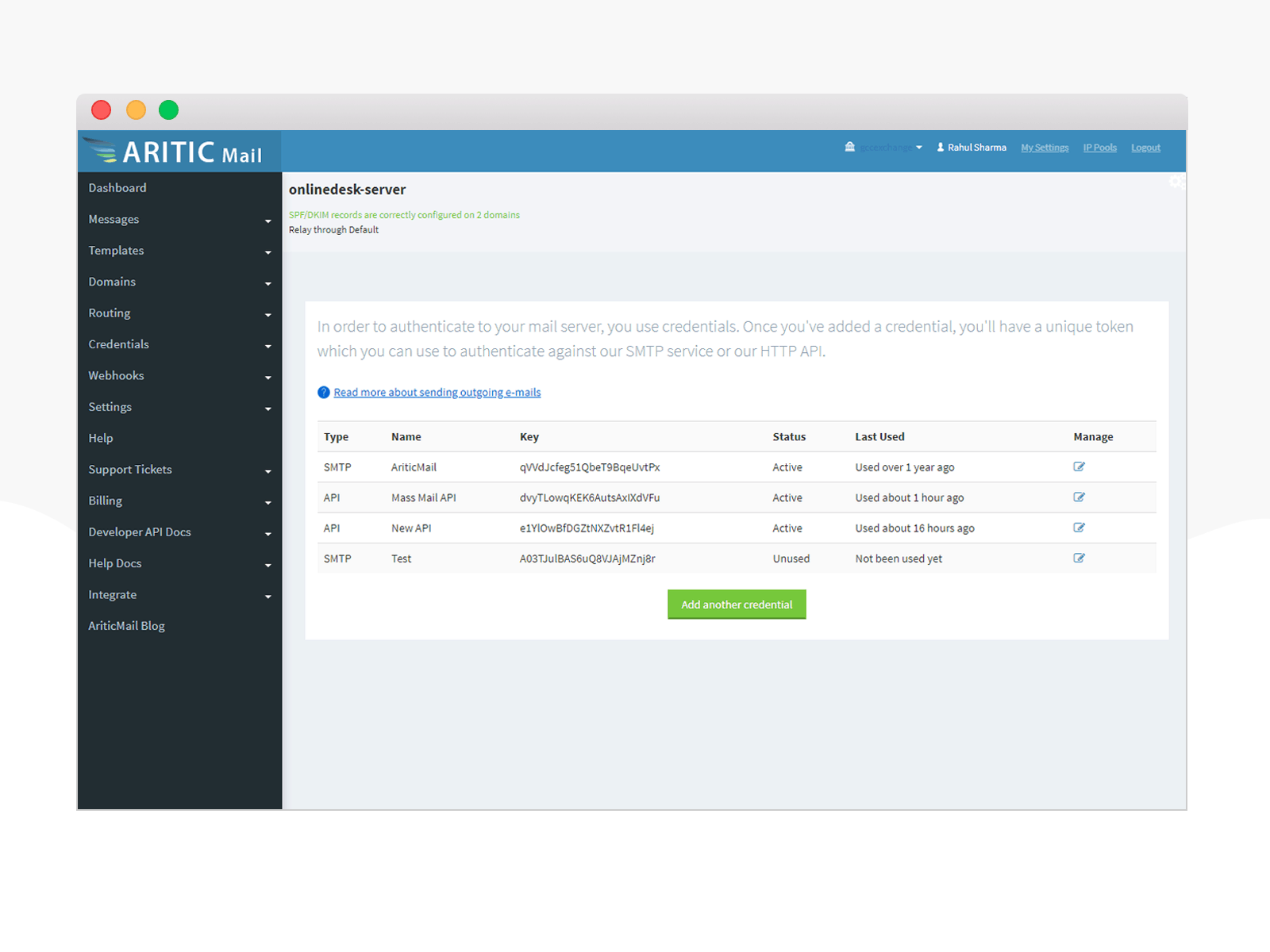Open IP Pools link
The height and width of the screenshot is (952, 1270).
pyautogui.click(x=1099, y=148)
